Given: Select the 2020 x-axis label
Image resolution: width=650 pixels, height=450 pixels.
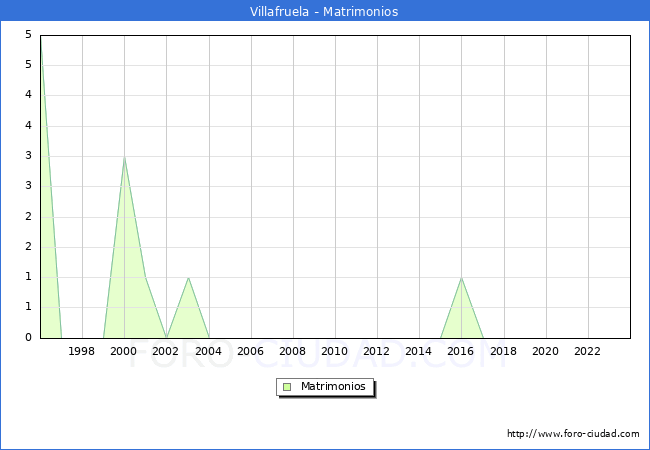Looking at the screenshot, I should [x=545, y=352].
